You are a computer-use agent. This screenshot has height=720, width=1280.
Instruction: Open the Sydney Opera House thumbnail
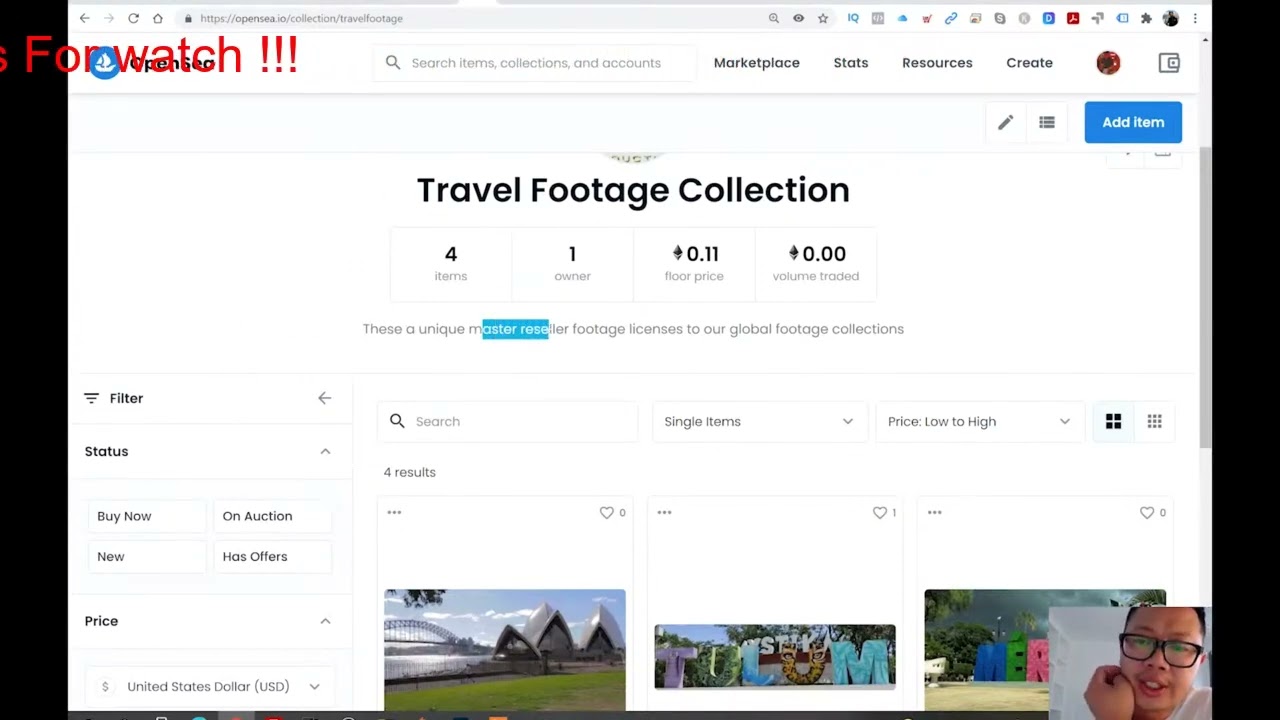click(x=505, y=650)
